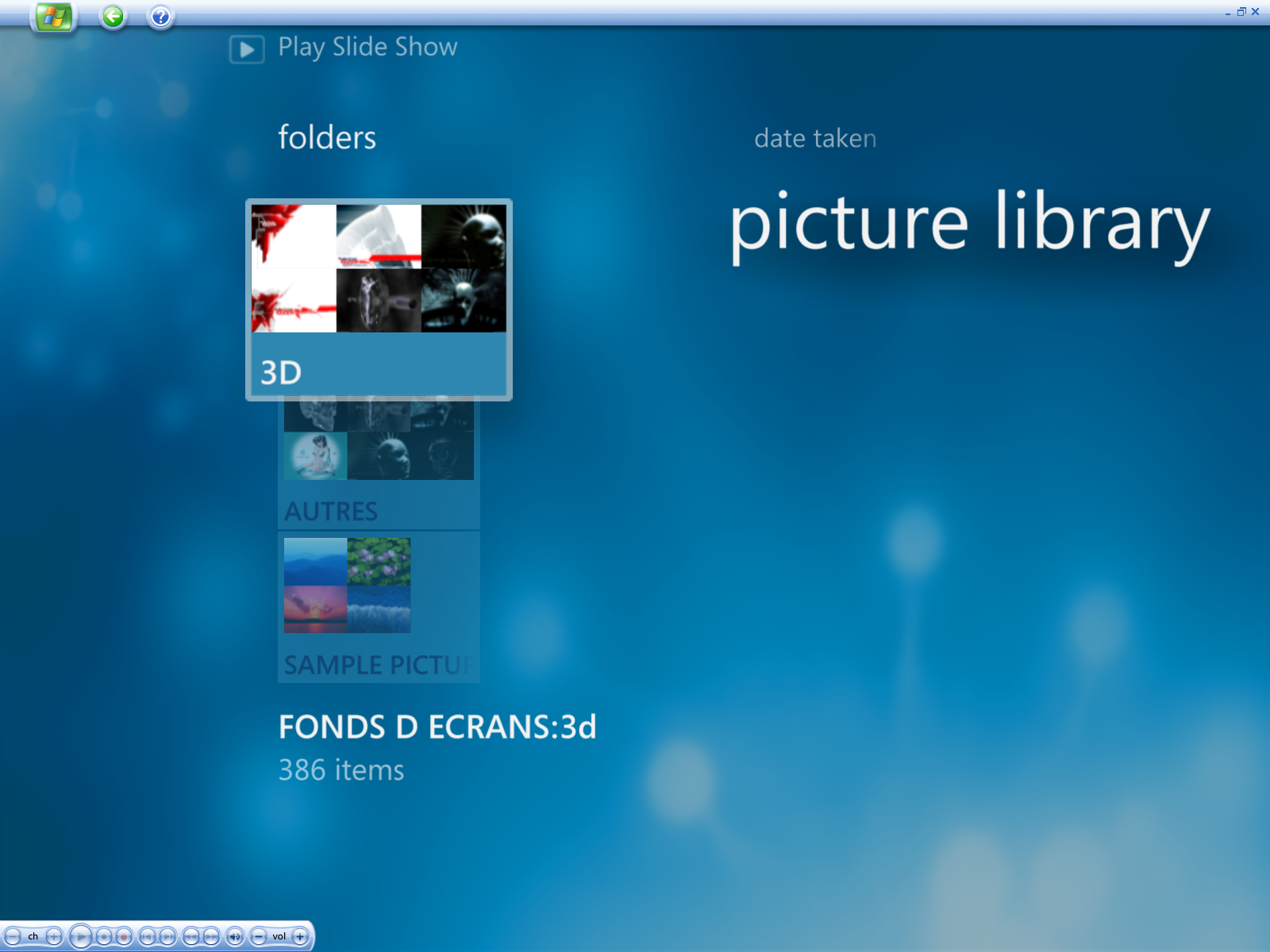Click the fast forward button
The height and width of the screenshot is (952, 1270).
[x=211, y=937]
